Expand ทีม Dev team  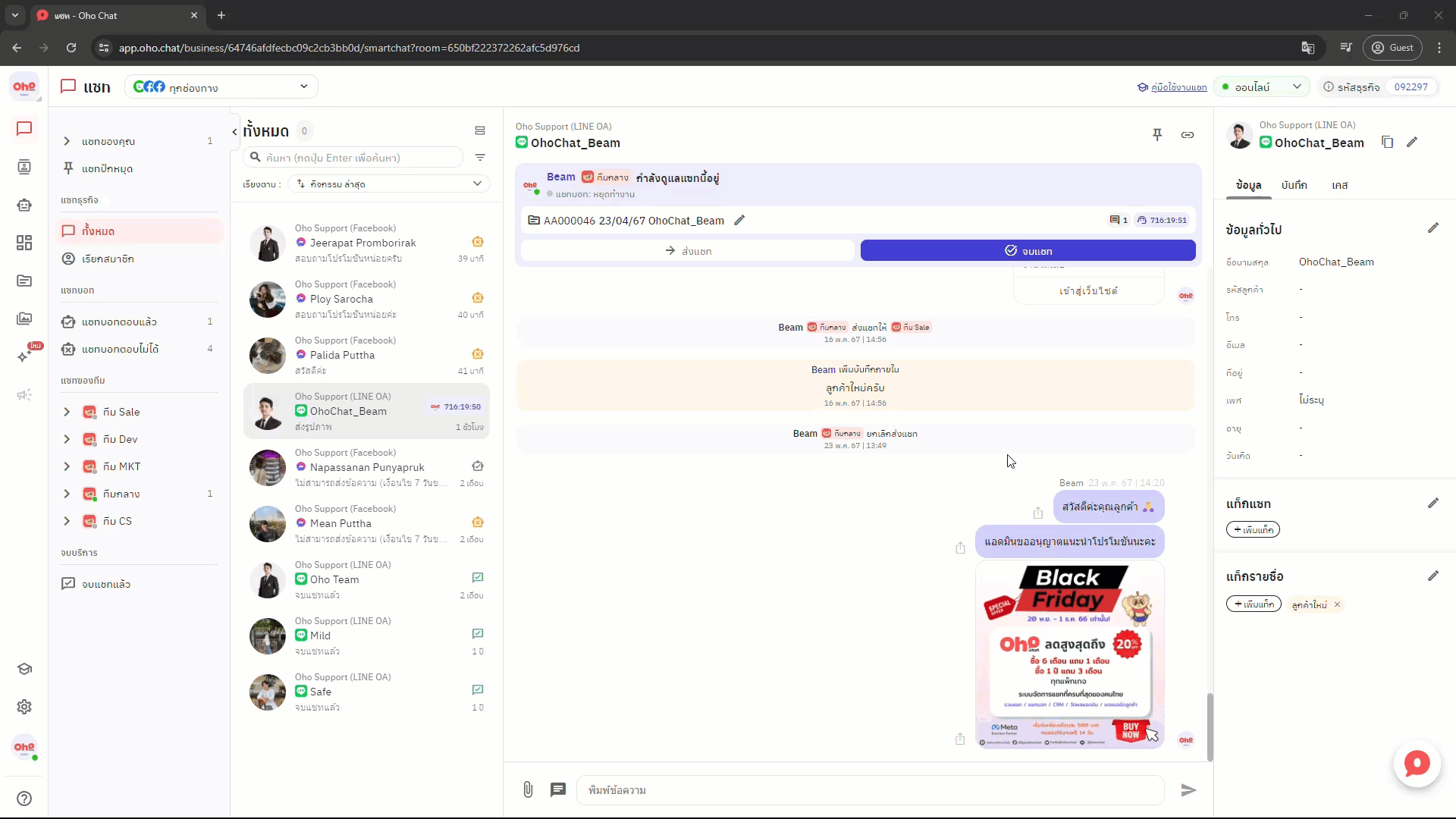67,439
